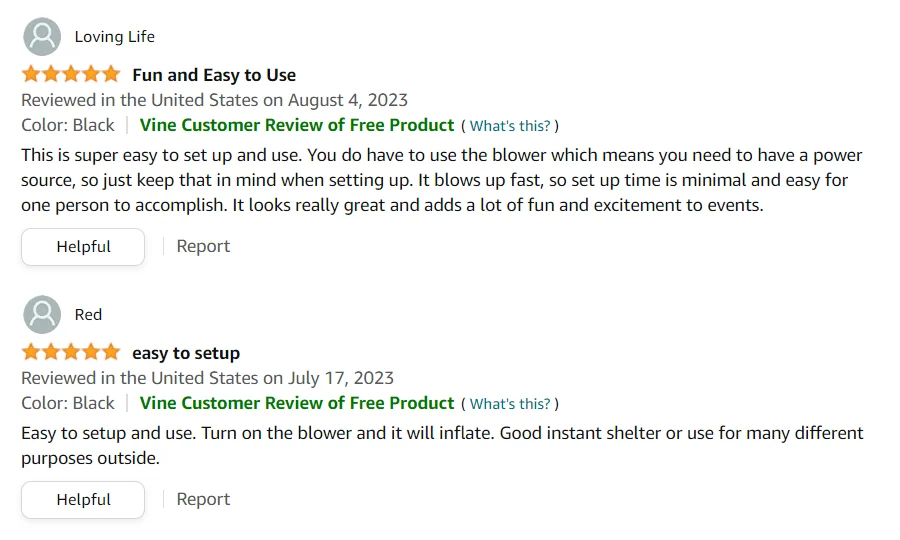Image resolution: width=900 pixels, height=540 pixels.
Task: Open the "Fun and Easy to Use" review title
Action: 214,75
